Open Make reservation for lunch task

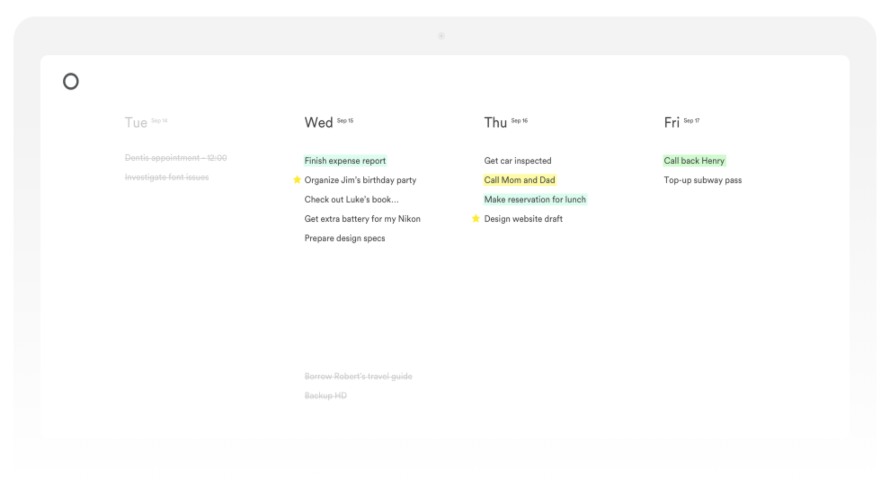[x=535, y=200]
